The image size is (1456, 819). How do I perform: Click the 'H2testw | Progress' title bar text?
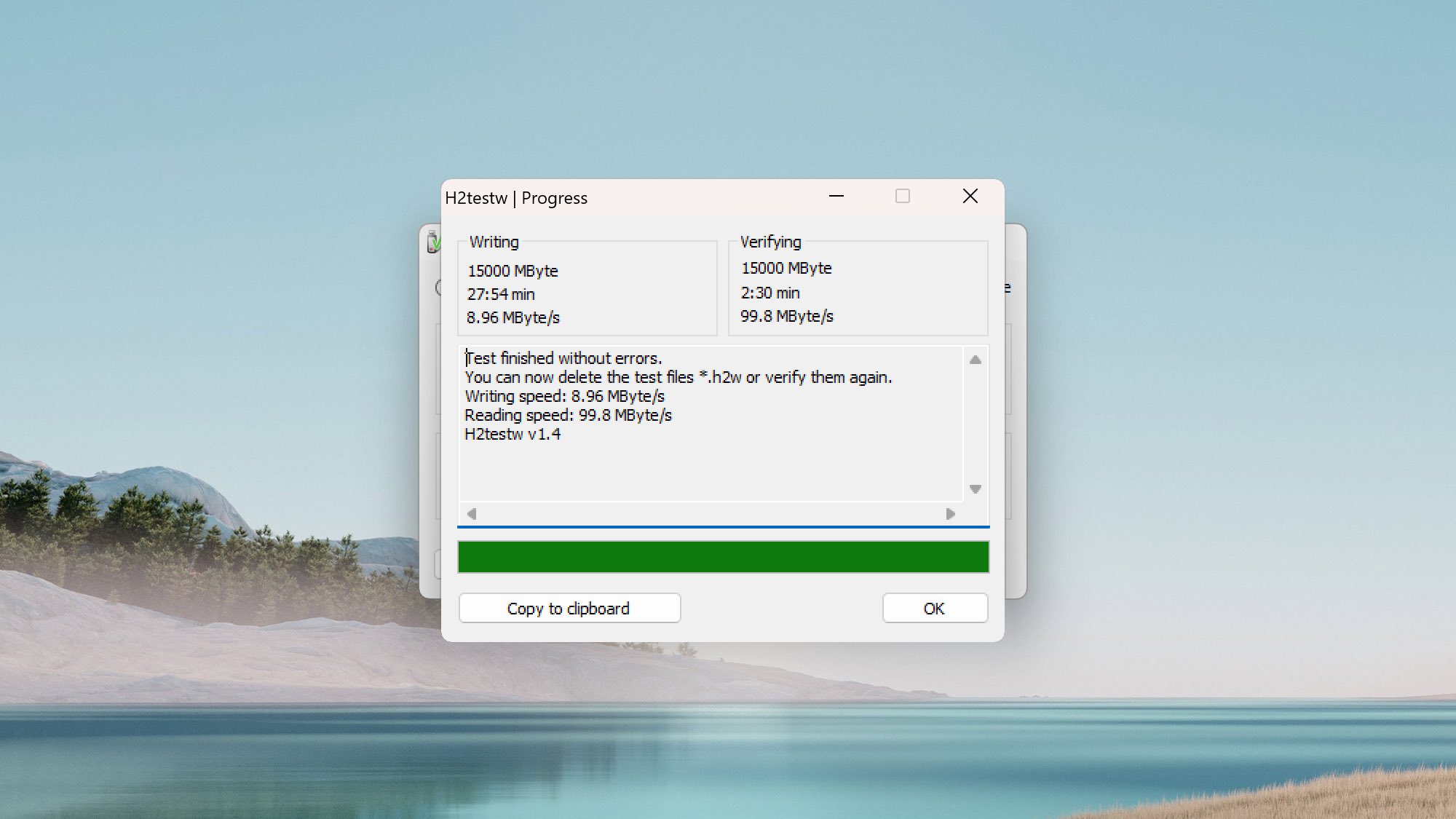516,198
